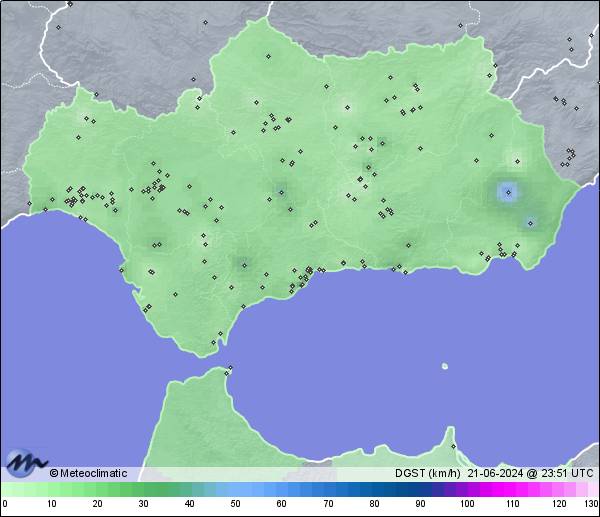Viewport: 600px width, 517px height.
Task: Click the scale label 20
Action: [x=98, y=504]
